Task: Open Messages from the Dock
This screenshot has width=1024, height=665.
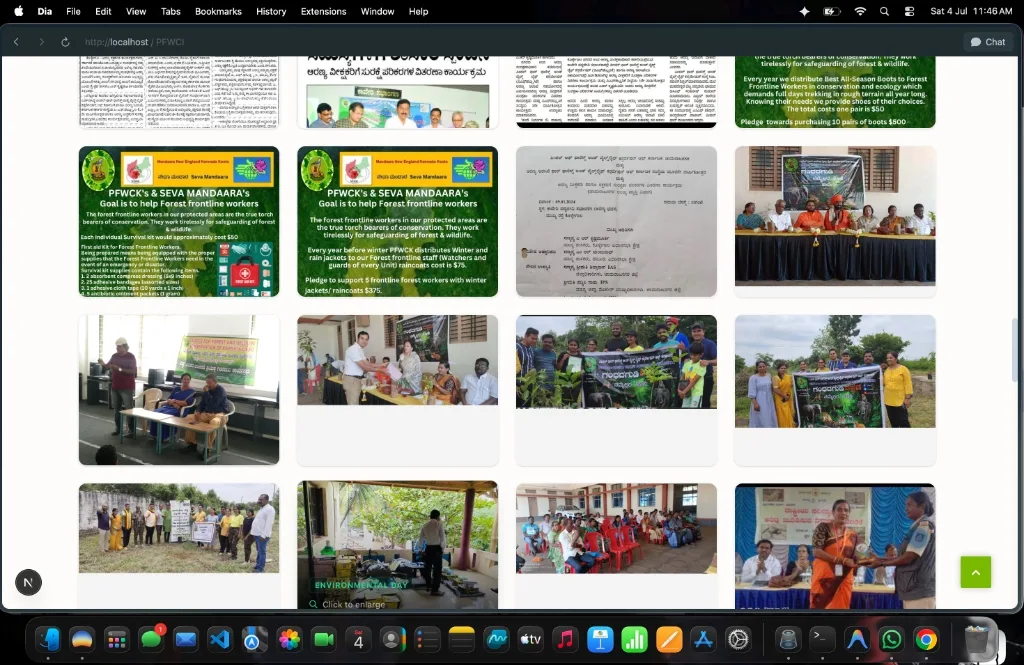Action: tap(152, 640)
